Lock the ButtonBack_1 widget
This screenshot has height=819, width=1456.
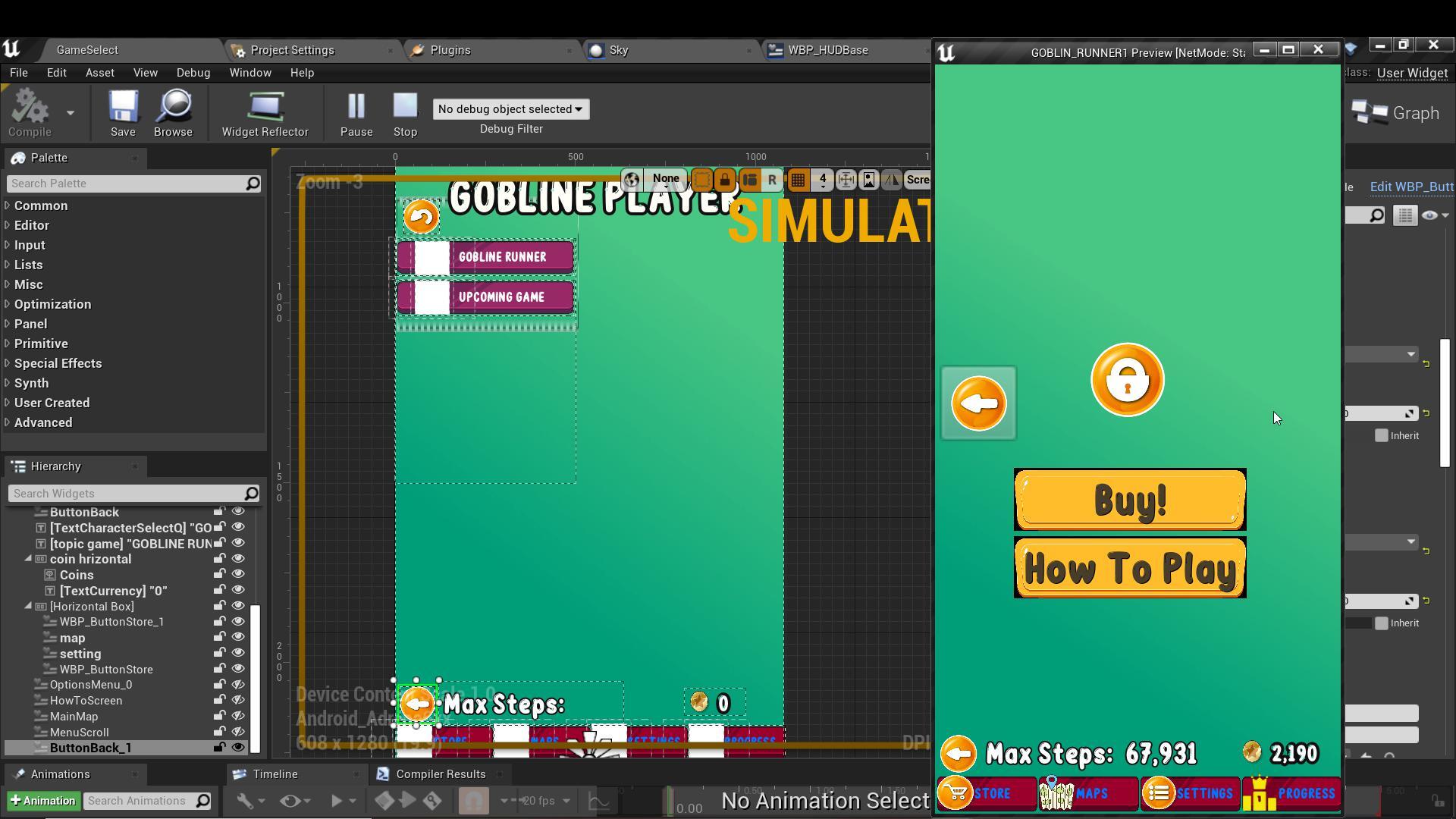(x=218, y=748)
